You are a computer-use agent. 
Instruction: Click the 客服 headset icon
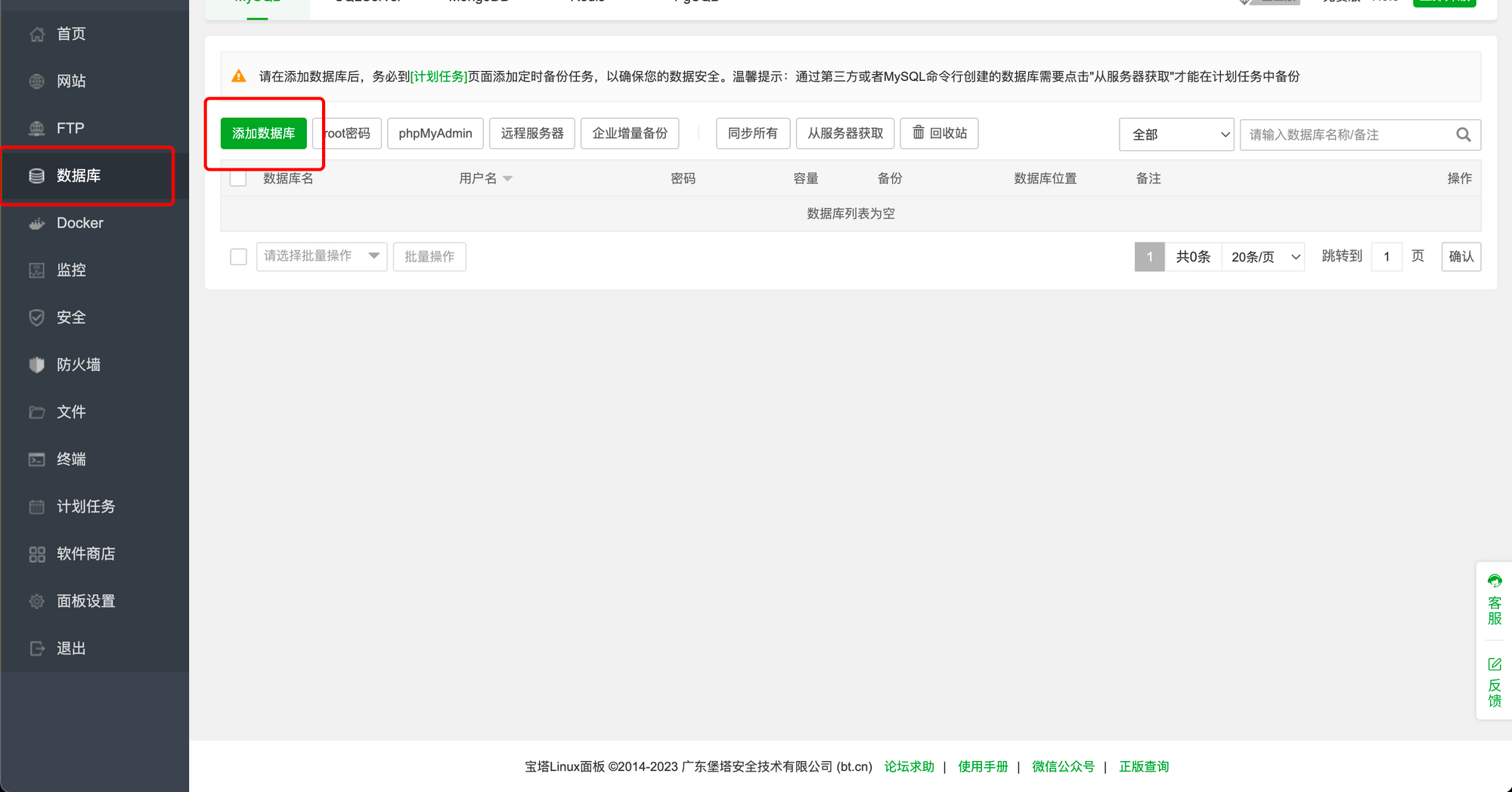click(1495, 580)
